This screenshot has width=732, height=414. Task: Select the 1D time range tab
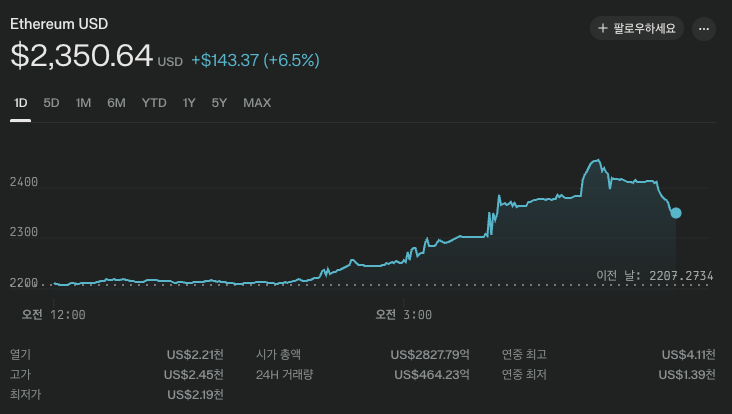(x=21, y=103)
